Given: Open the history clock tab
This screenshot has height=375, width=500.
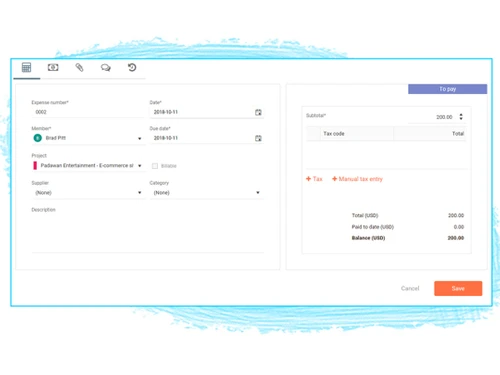Looking at the screenshot, I should tap(132, 68).
